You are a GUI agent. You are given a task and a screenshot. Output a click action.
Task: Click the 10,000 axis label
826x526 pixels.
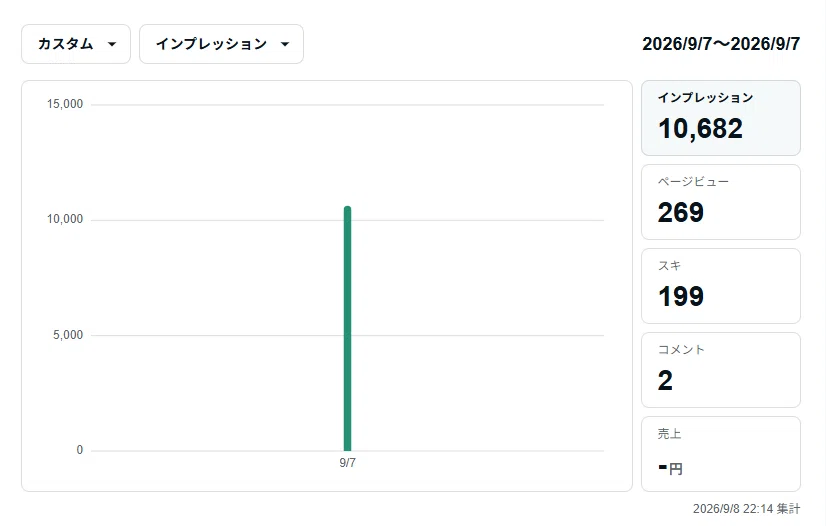tap(65, 220)
